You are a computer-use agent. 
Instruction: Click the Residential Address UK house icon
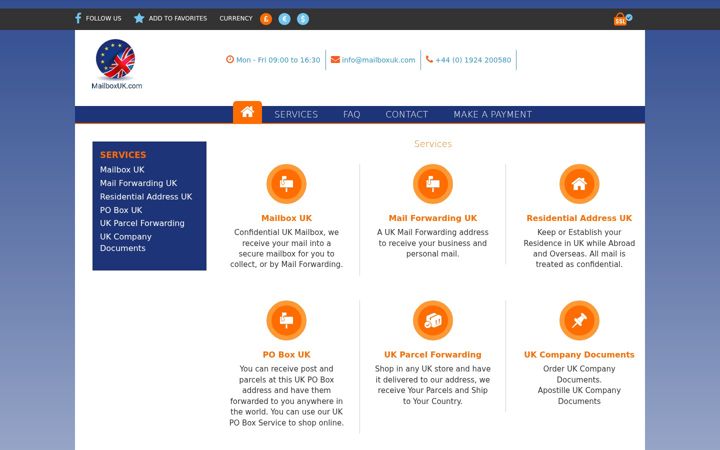click(x=579, y=184)
